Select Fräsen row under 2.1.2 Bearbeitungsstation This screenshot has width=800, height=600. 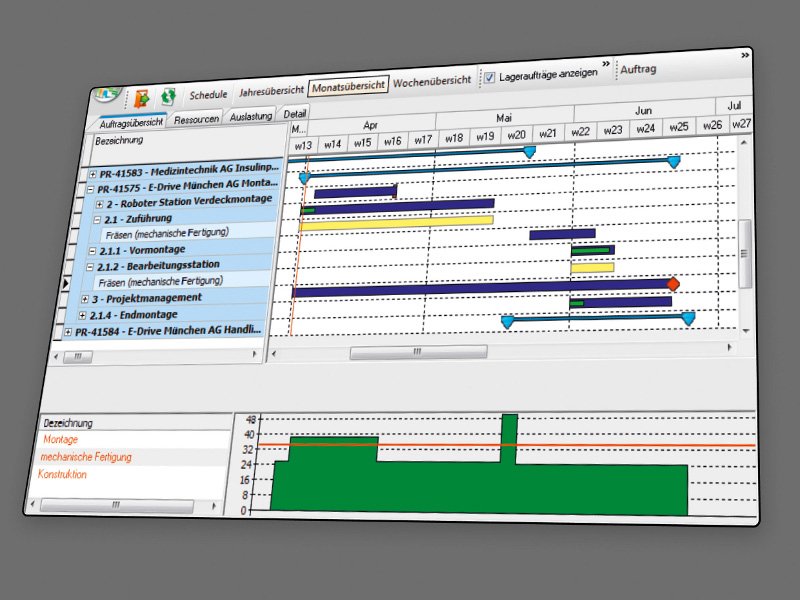[x=183, y=281]
